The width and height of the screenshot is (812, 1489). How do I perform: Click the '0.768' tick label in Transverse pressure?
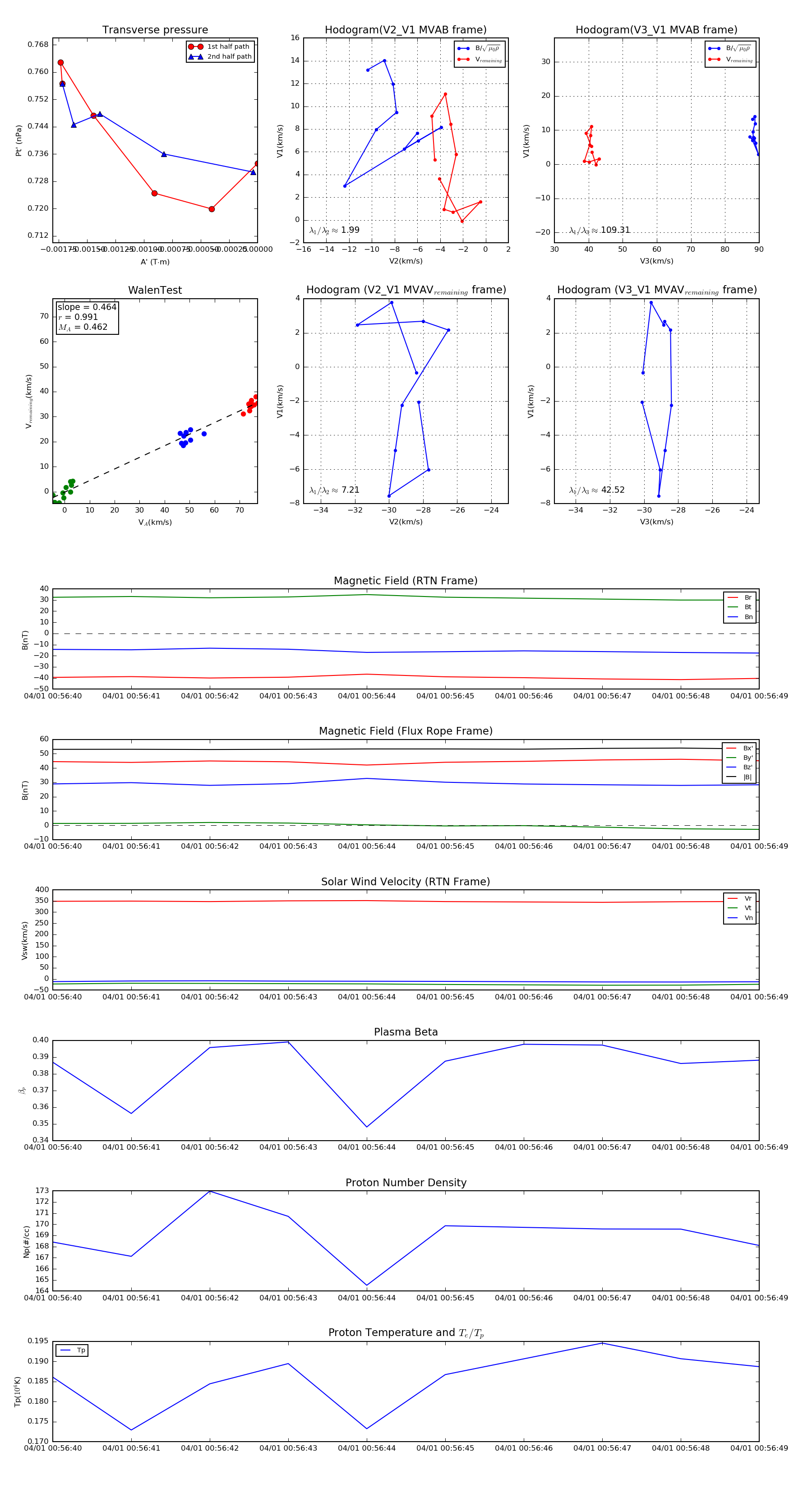pyautogui.click(x=38, y=45)
